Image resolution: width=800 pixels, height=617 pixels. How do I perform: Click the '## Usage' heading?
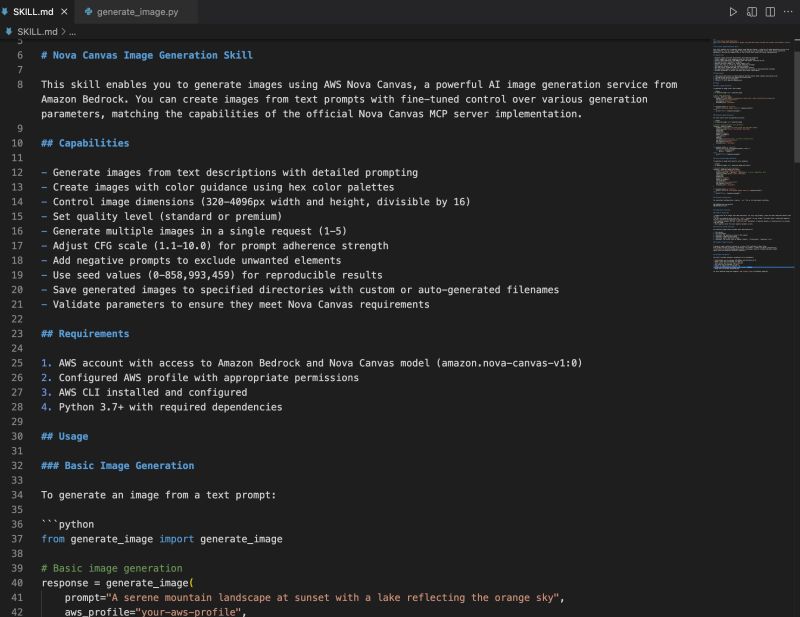click(x=65, y=436)
